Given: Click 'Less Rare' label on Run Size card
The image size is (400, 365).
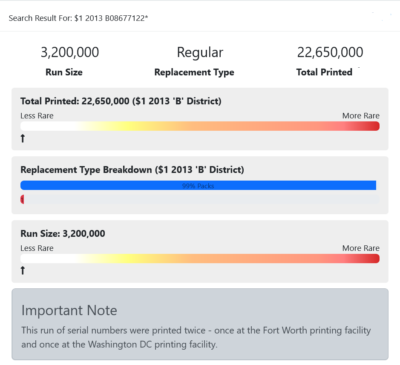Looking at the screenshot, I should (x=37, y=248).
